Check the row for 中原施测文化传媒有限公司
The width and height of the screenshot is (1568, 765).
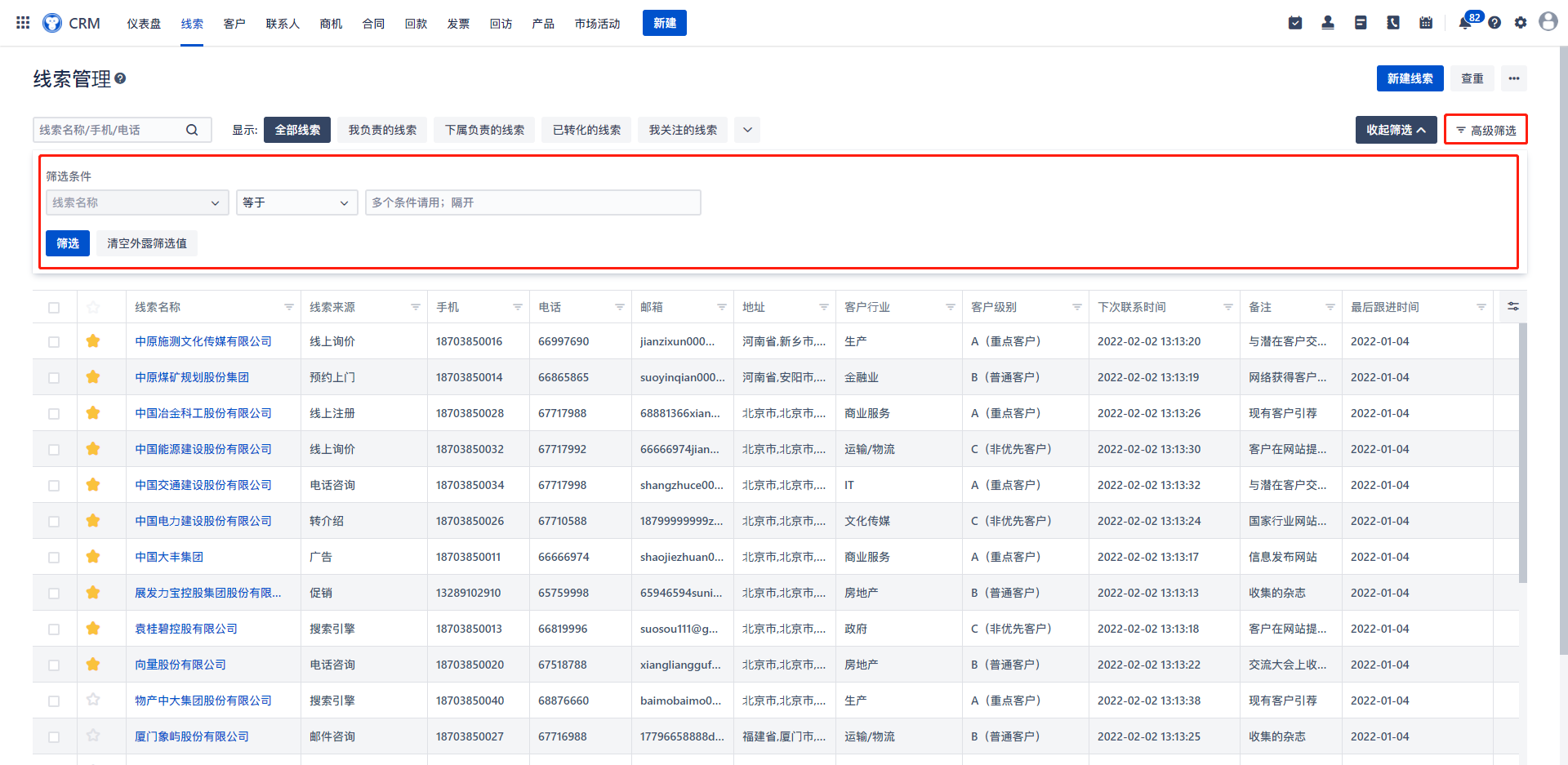coord(54,342)
